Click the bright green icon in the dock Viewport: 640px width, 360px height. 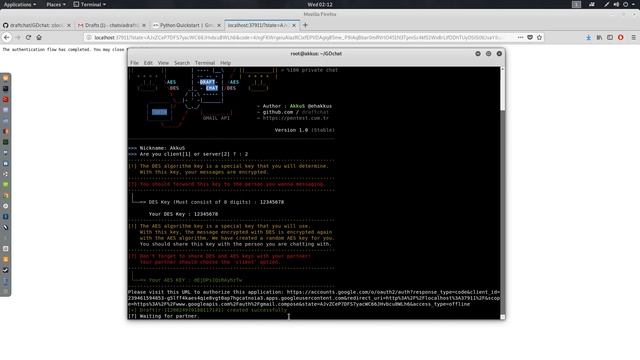pyautogui.click(x=5, y=184)
